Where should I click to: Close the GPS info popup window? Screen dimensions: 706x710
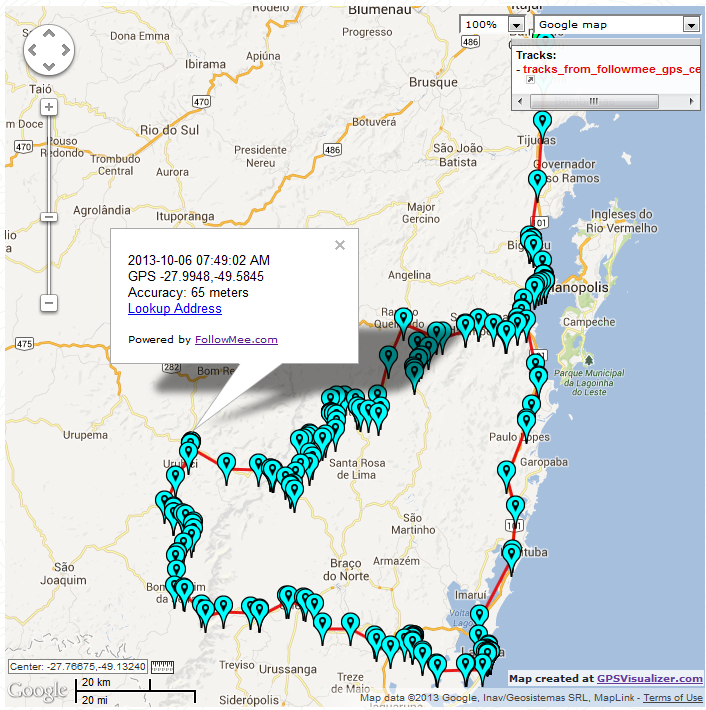340,245
